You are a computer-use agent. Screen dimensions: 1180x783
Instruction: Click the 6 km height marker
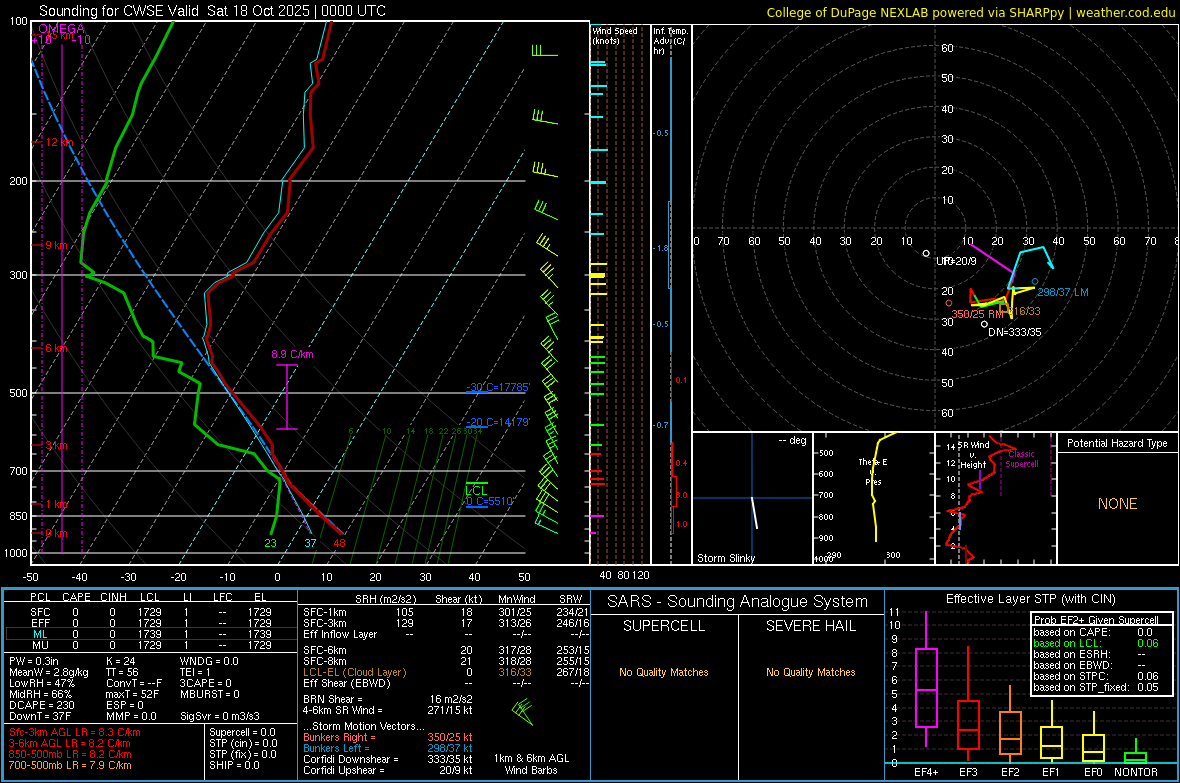tap(57, 349)
